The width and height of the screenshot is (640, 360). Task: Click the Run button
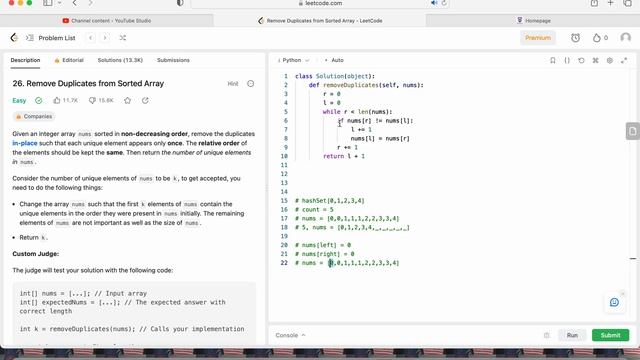572,335
